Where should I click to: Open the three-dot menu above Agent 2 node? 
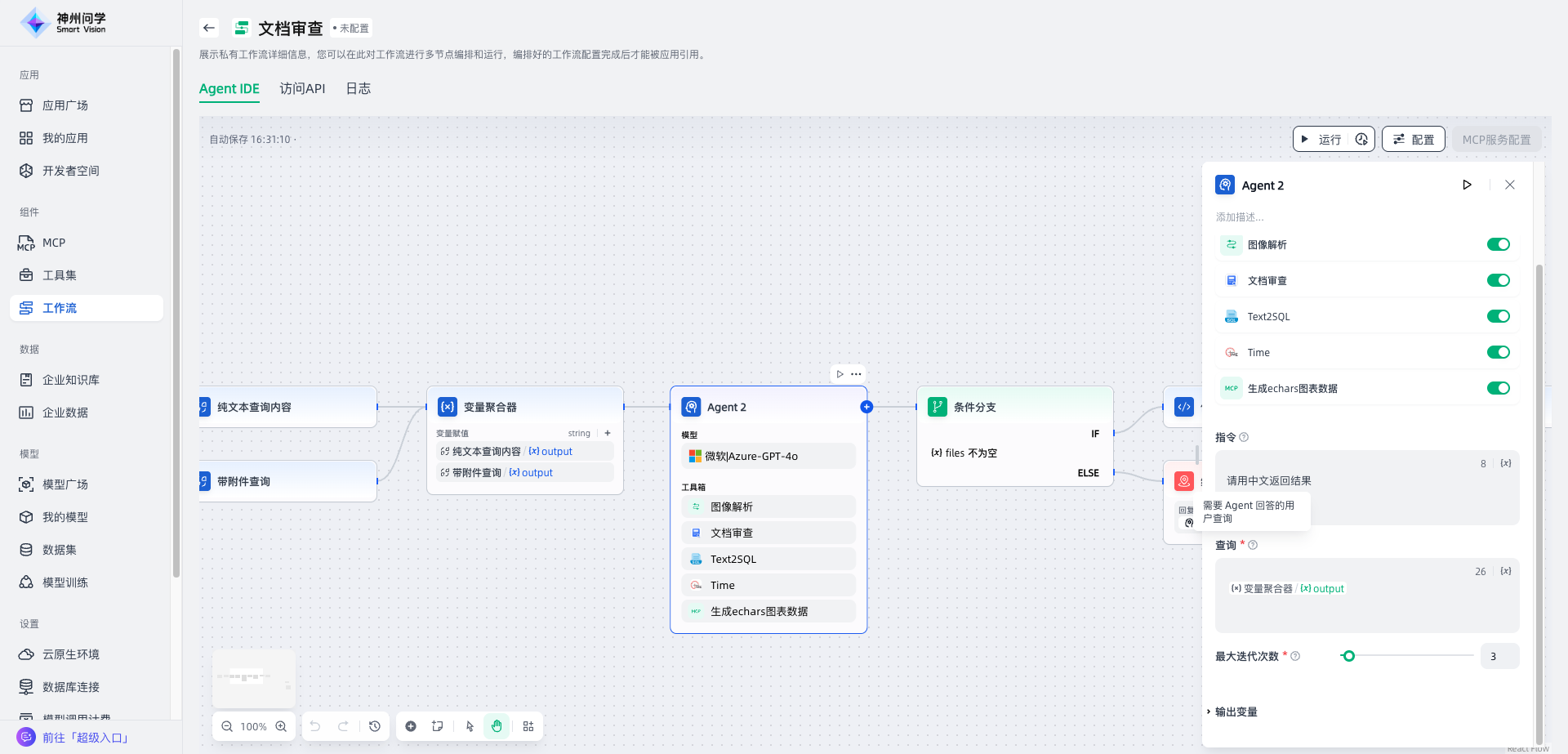[856, 374]
